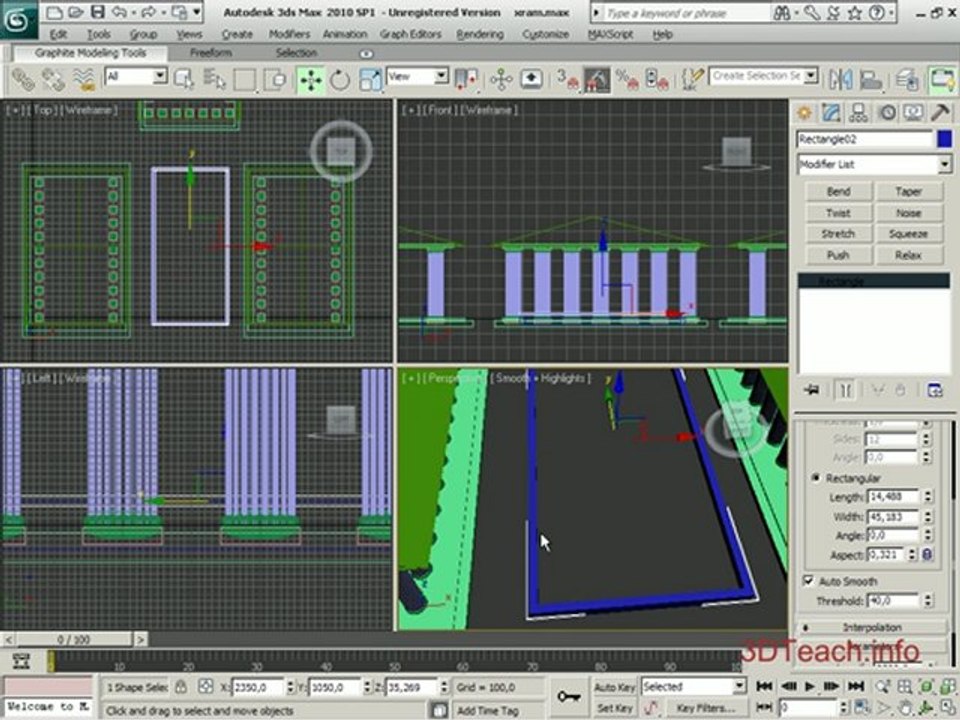Toggle Spinner Snap icon
The height and width of the screenshot is (720, 960).
pyautogui.click(x=656, y=80)
